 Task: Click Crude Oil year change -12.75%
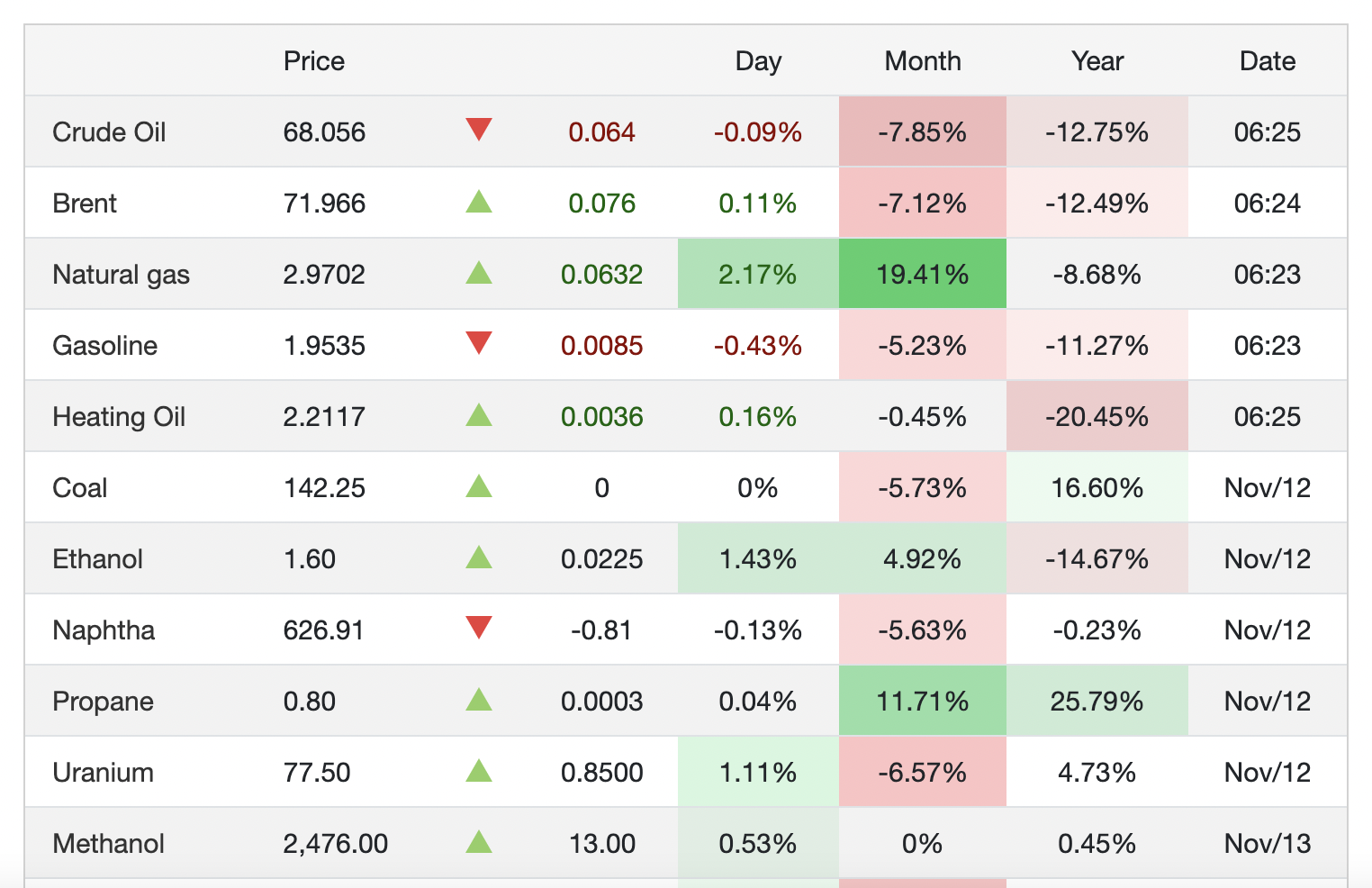[x=1097, y=132]
